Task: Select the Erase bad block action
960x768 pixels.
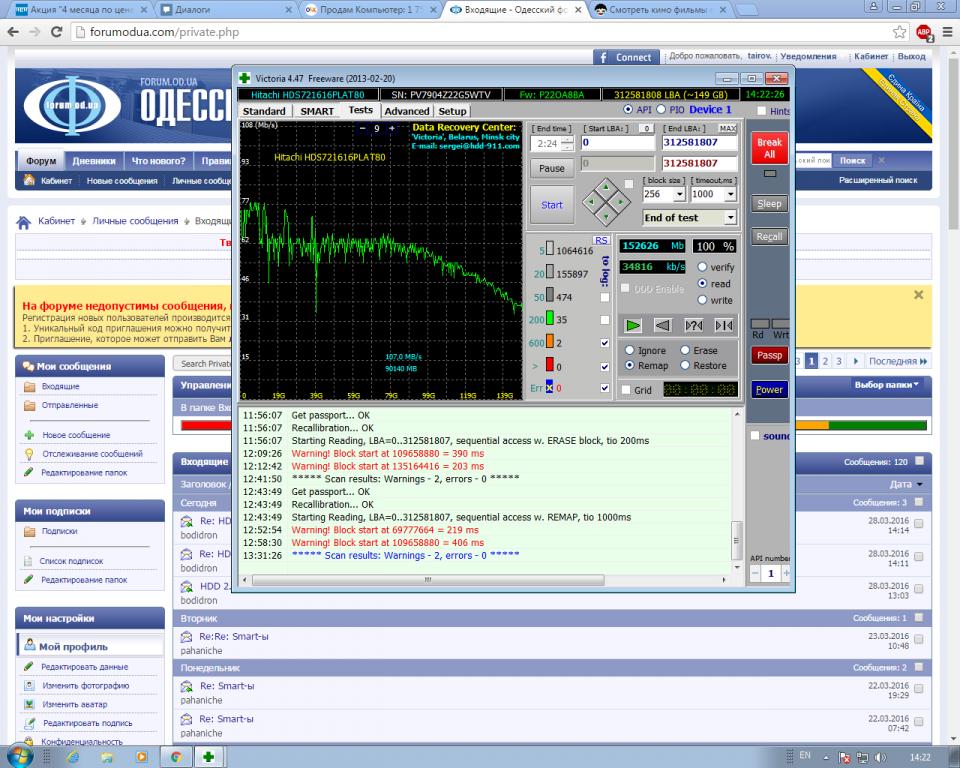Action: click(x=685, y=350)
